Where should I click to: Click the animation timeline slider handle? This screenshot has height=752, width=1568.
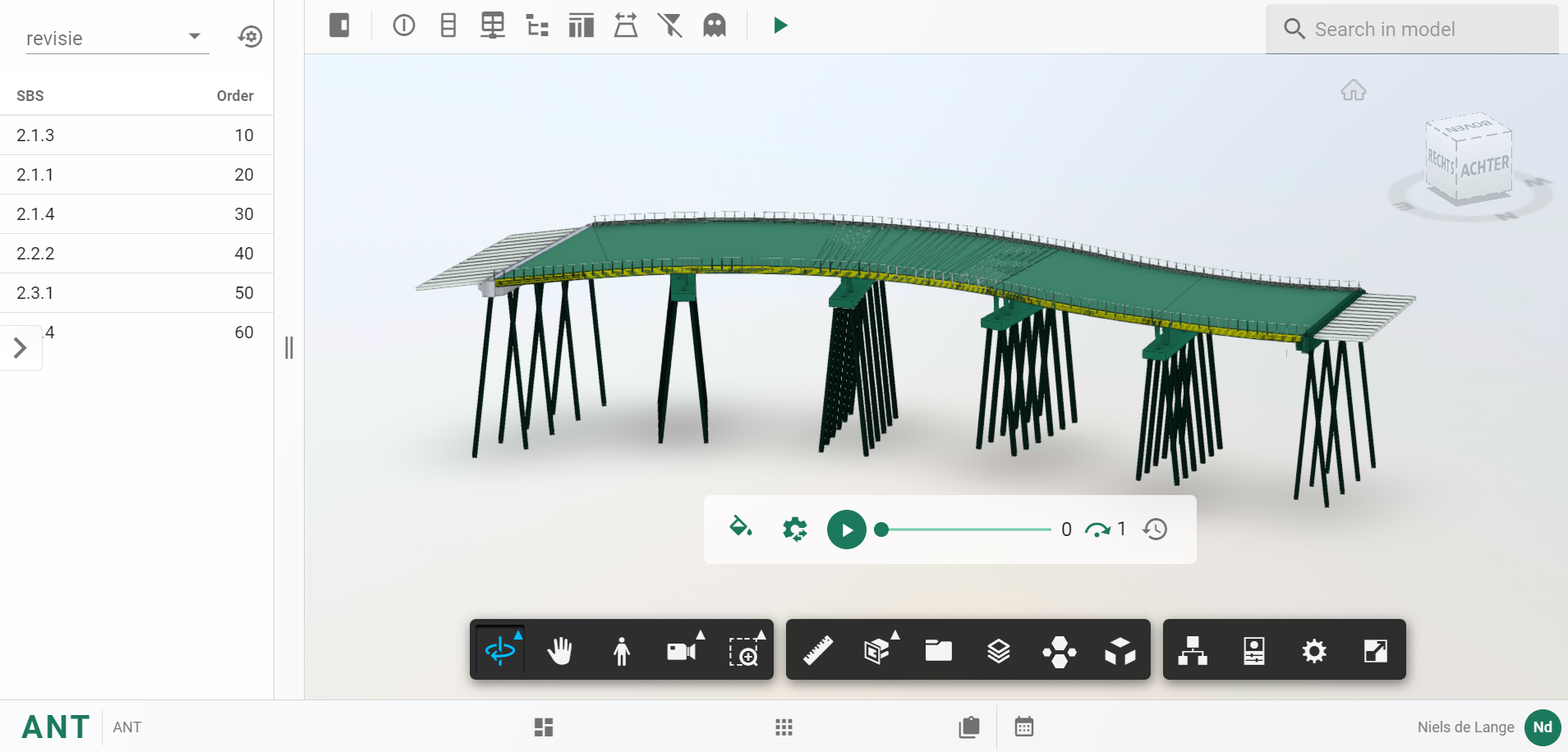(x=881, y=530)
